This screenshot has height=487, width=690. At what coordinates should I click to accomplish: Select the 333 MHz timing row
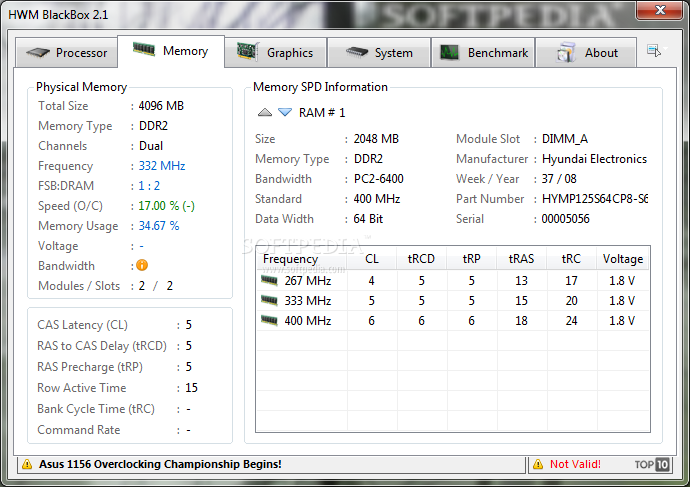tap(453, 300)
